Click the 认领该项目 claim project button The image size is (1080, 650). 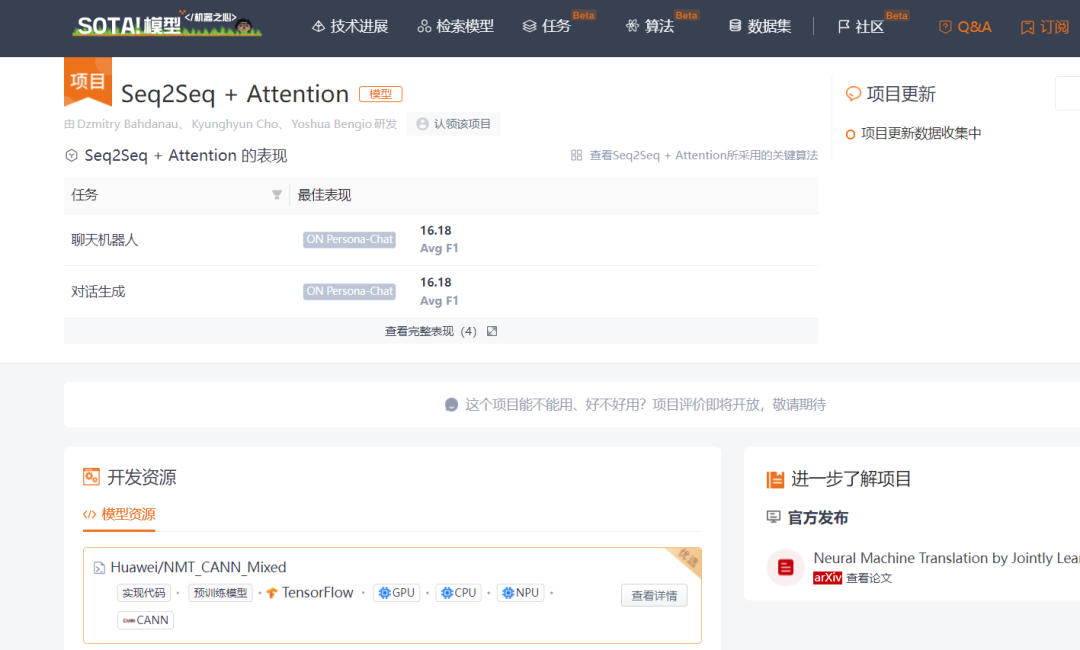453,123
